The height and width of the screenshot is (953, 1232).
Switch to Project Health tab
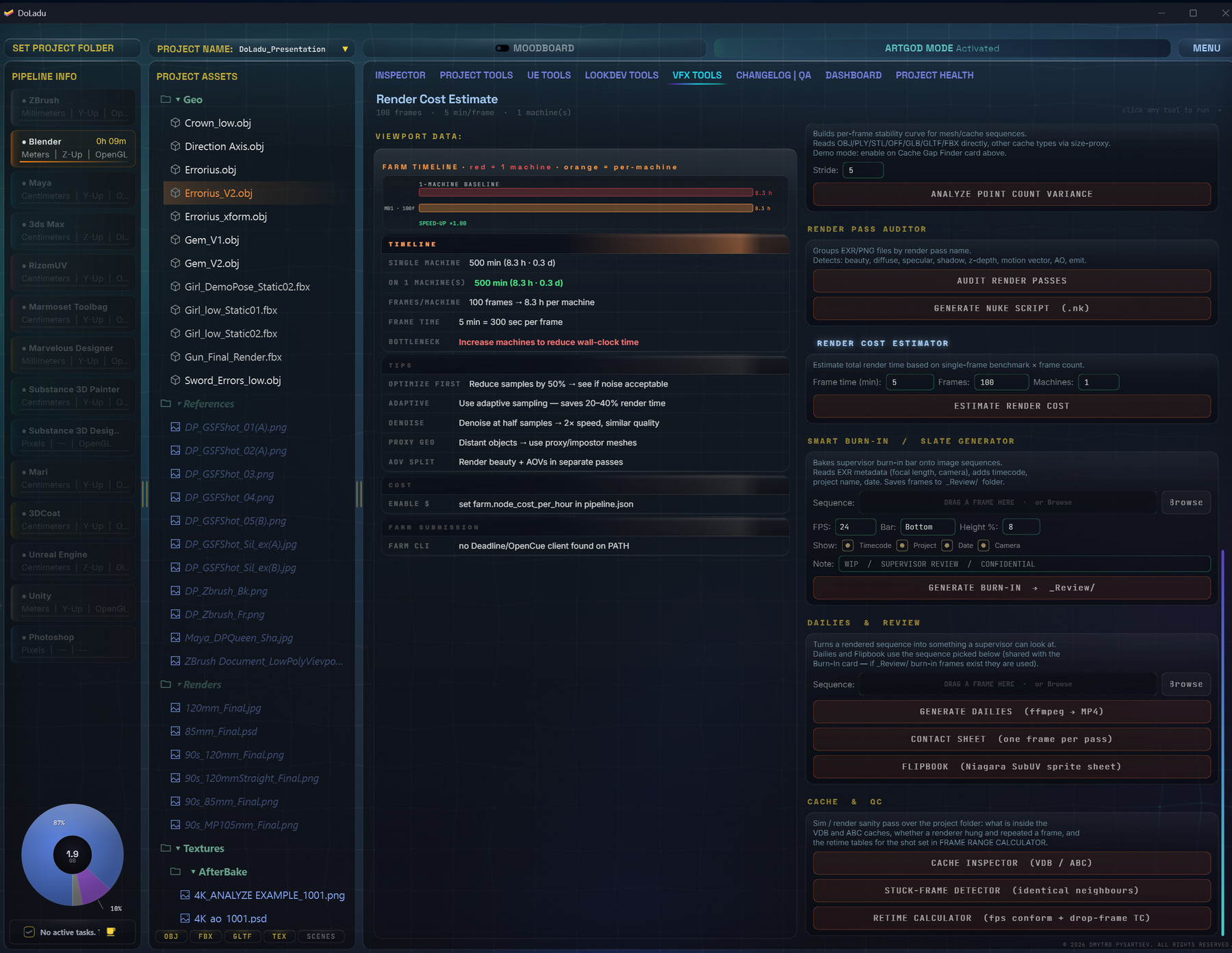pyautogui.click(x=934, y=75)
